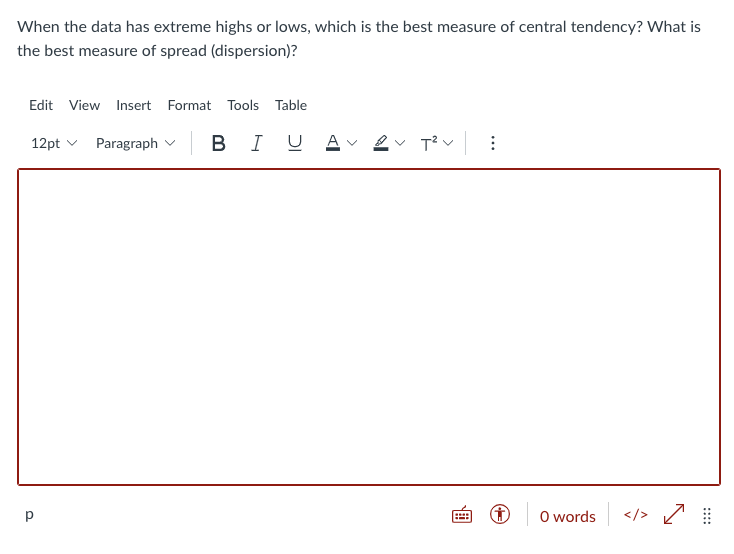Toggle Italic formatting
The image size is (734, 554).
(256, 143)
